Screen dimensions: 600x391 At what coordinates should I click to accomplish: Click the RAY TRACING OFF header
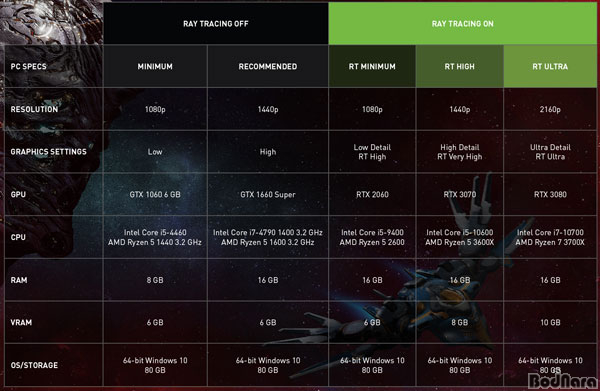tap(216, 23)
